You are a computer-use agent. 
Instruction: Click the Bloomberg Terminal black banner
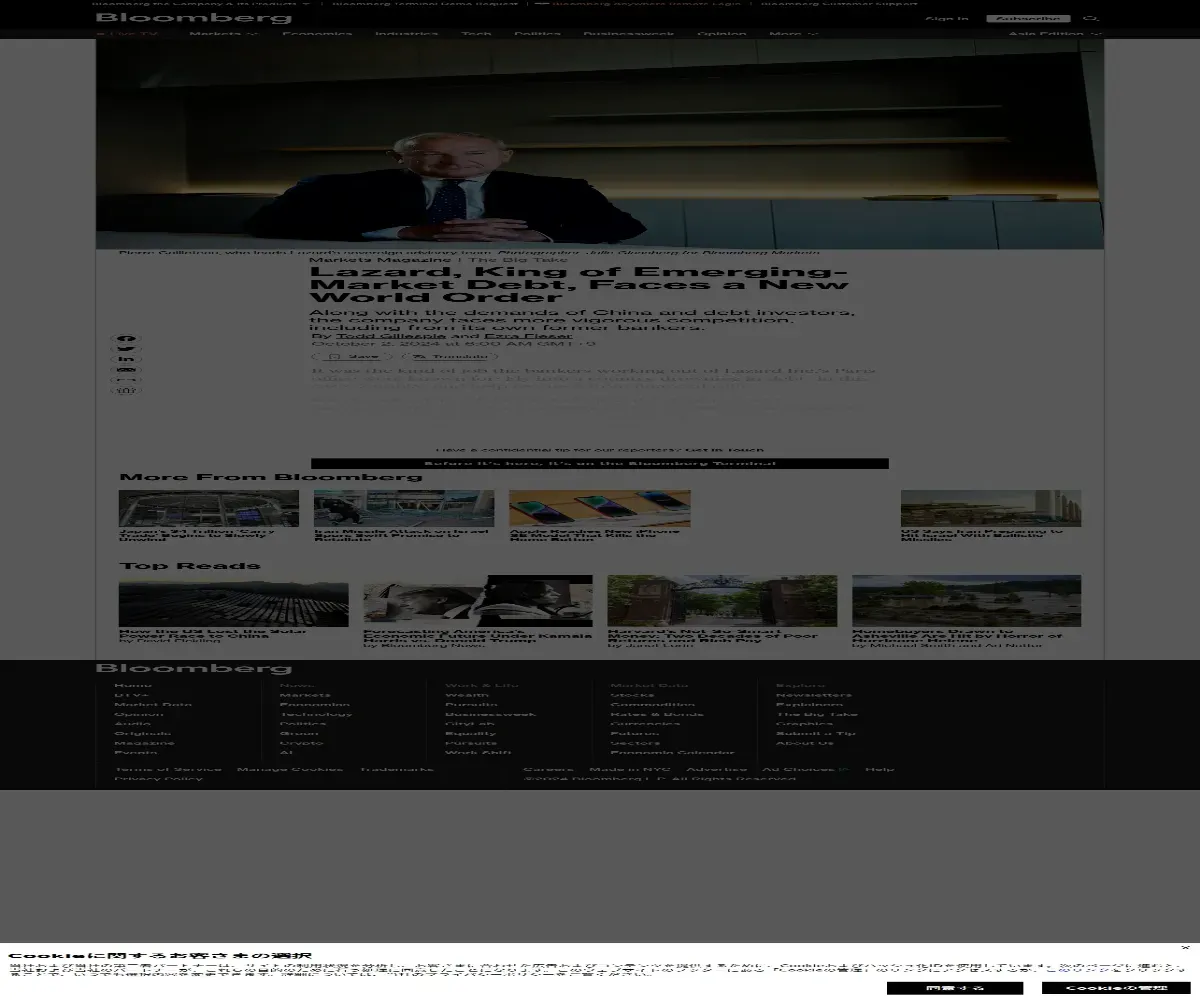[x=600, y=463]
